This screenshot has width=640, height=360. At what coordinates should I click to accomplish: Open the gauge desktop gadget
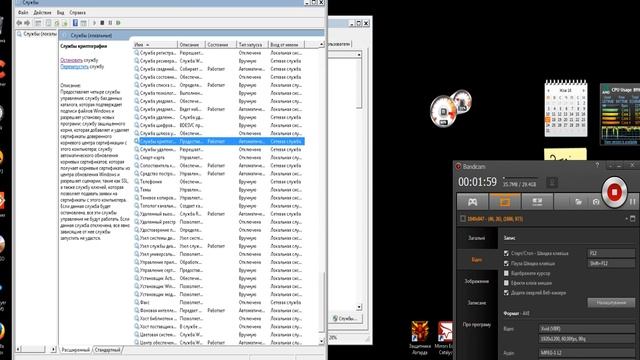pos(451,108)
